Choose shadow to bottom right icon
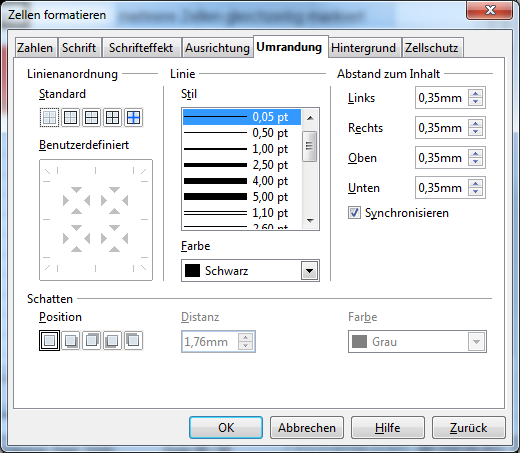This screenshot has height=454, width=520. pos(70,340)
